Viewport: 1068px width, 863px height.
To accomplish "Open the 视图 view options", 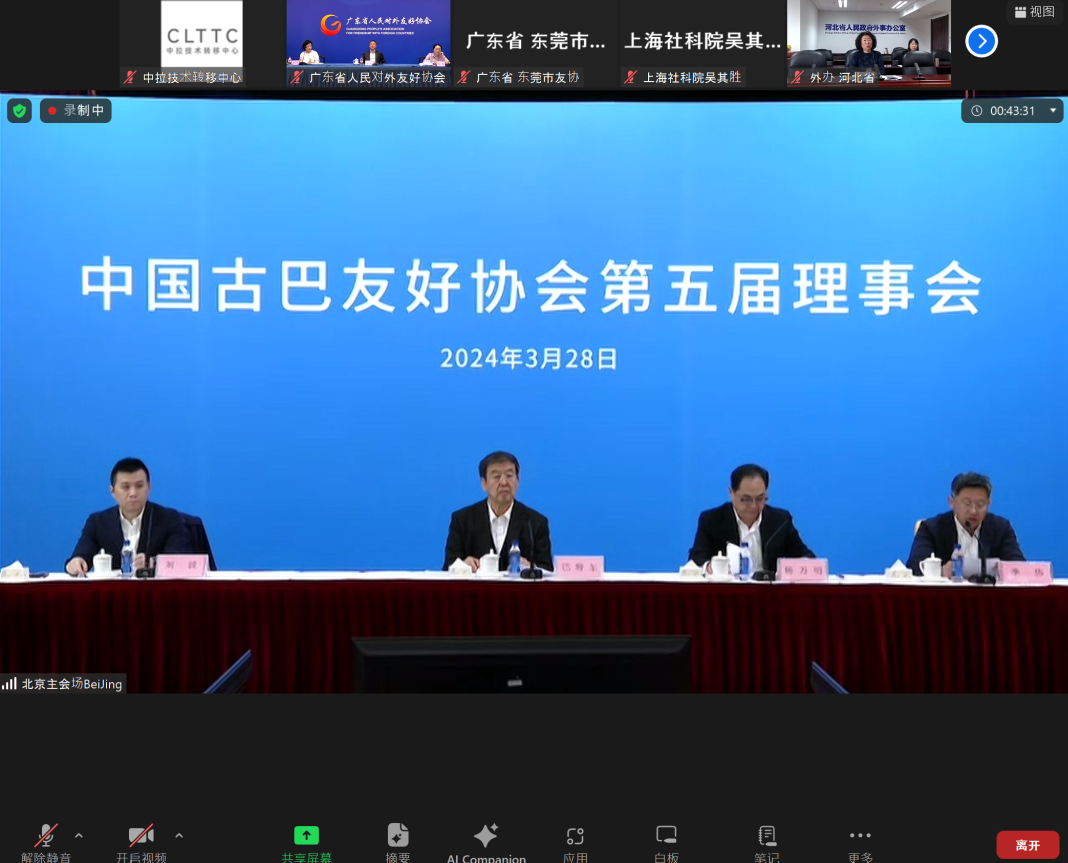I will pos(1035,11).
